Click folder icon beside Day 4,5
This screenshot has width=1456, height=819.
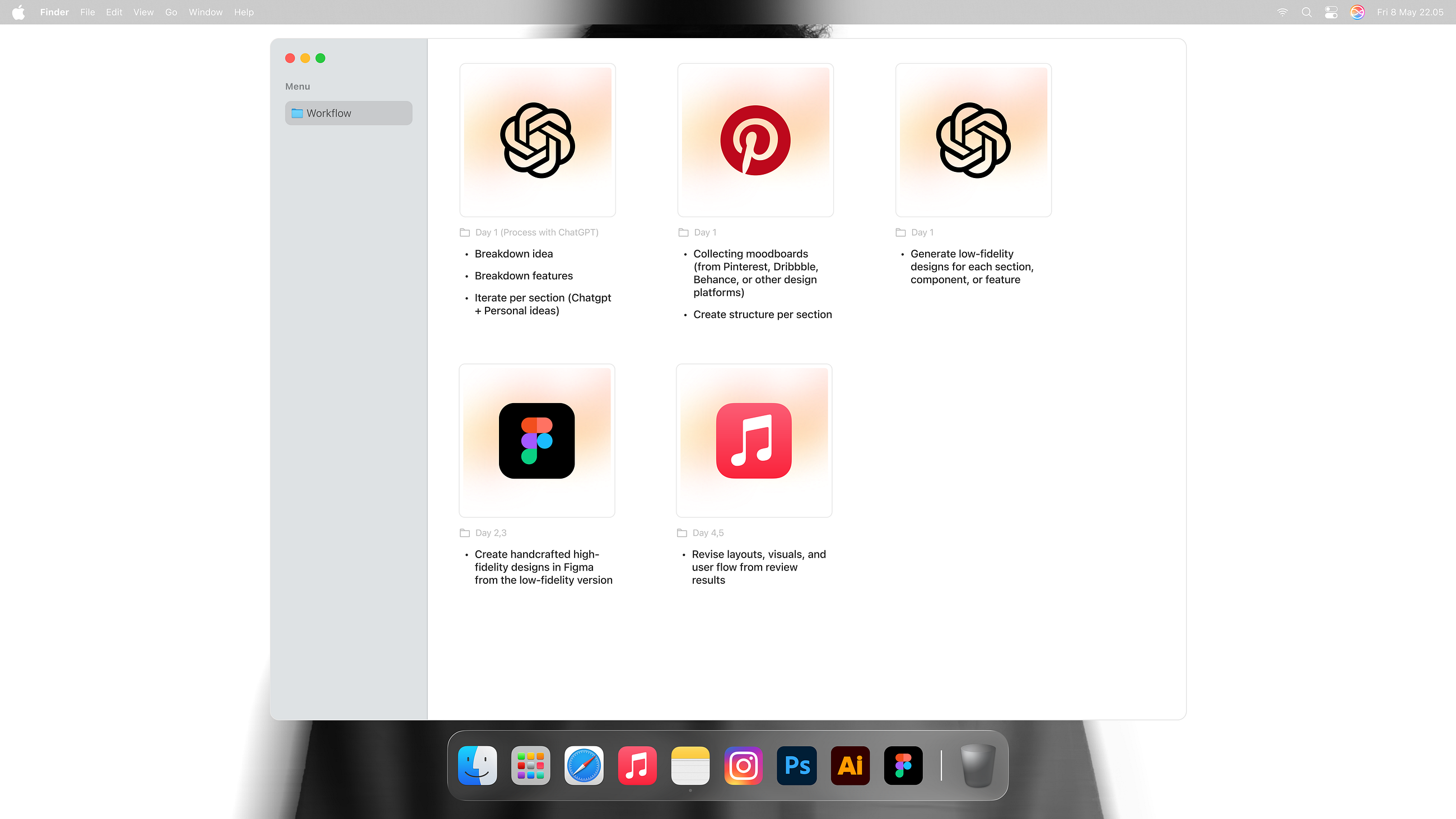click(x=682, y=533)
